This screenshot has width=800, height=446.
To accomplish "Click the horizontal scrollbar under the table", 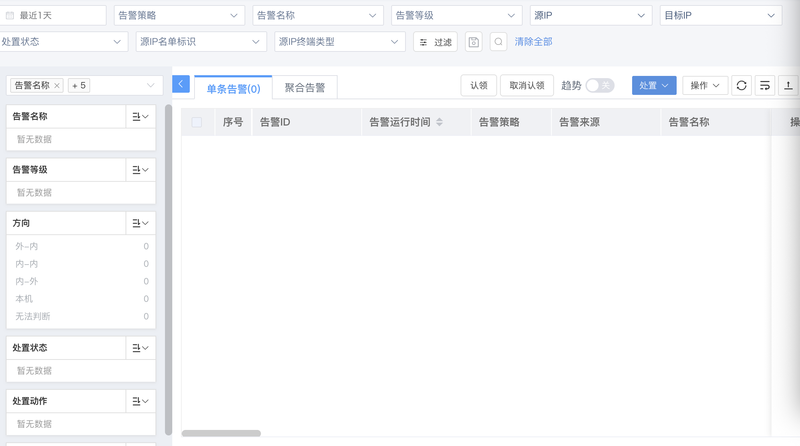I will click(x=221, y=433).
